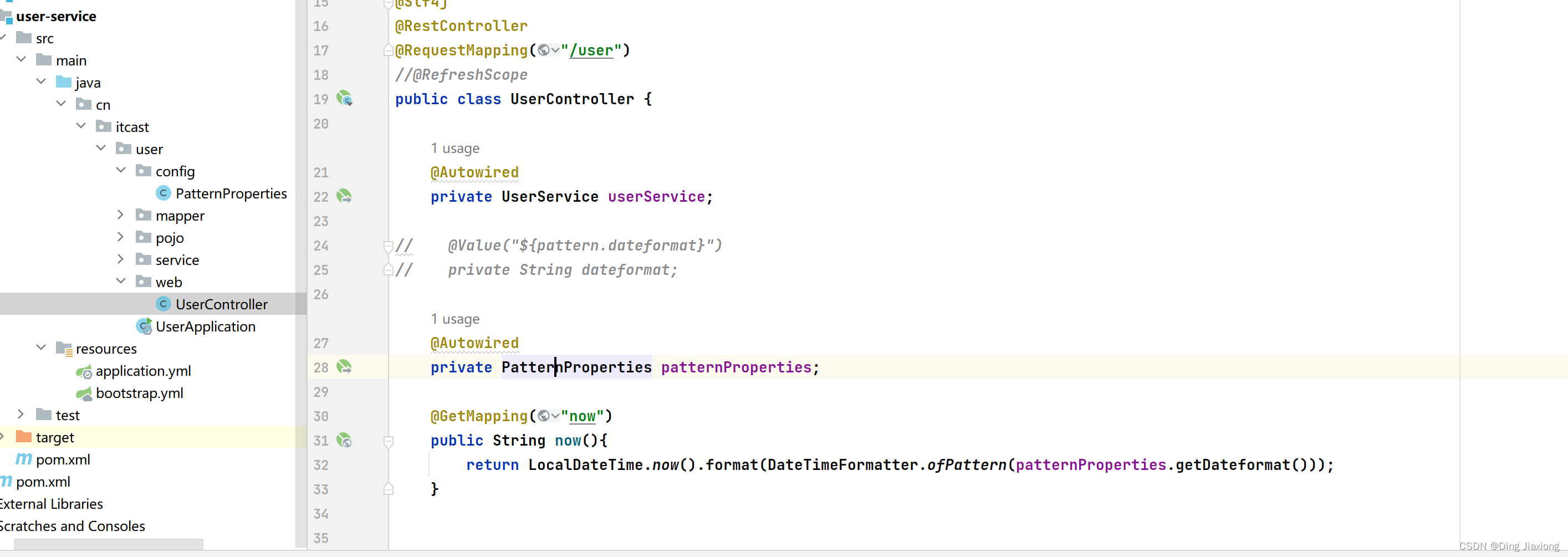
Task: Collapse the itcast package
Action: coord(81,125)
